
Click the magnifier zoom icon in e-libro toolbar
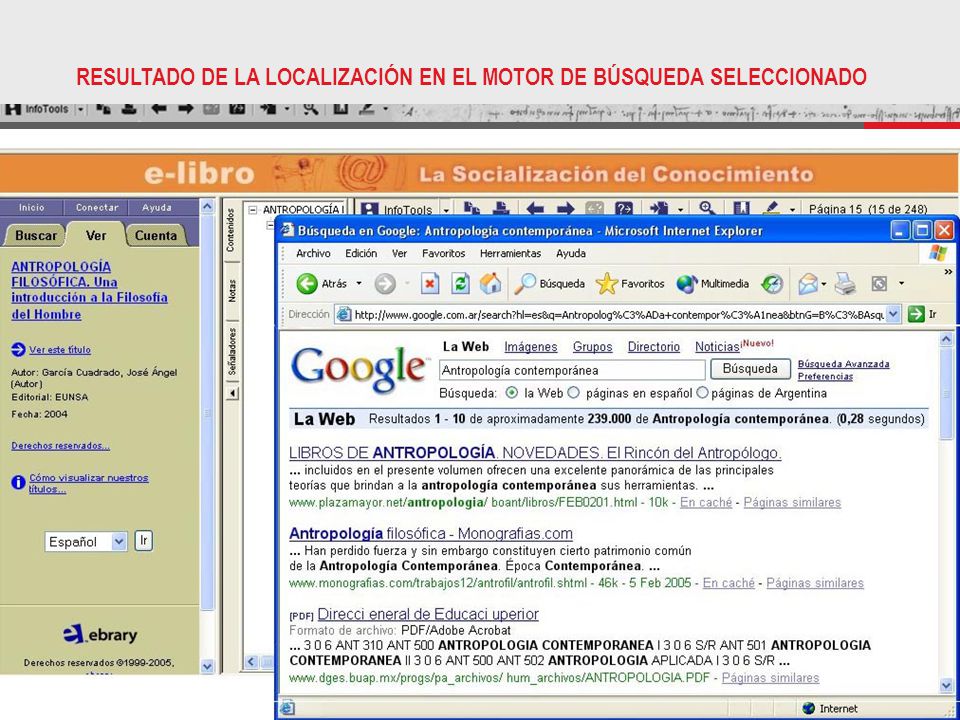707,208
